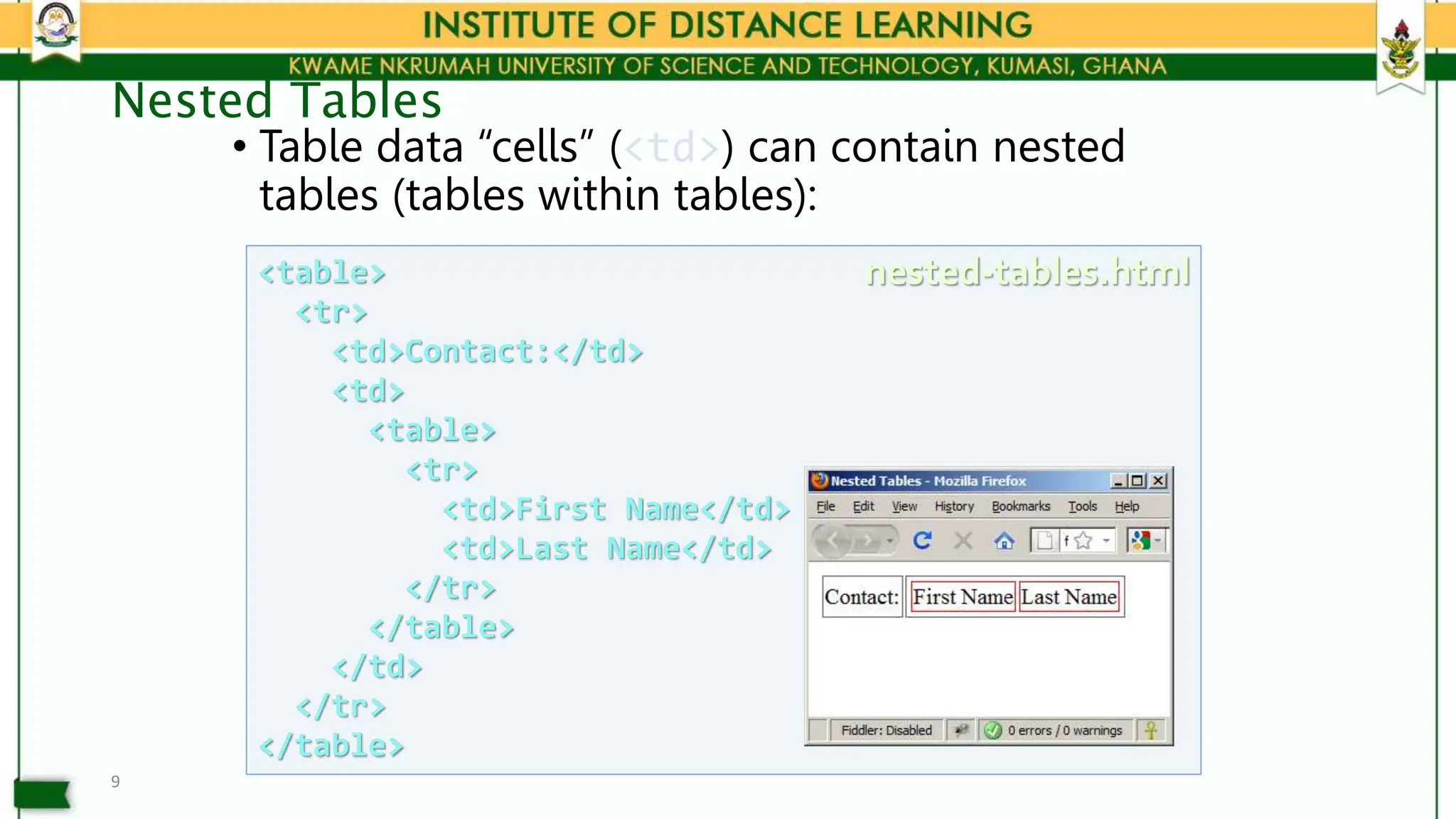Open the Edit menu in Firefox
This screenshot has height=819, width=1456.
(863, 506)
